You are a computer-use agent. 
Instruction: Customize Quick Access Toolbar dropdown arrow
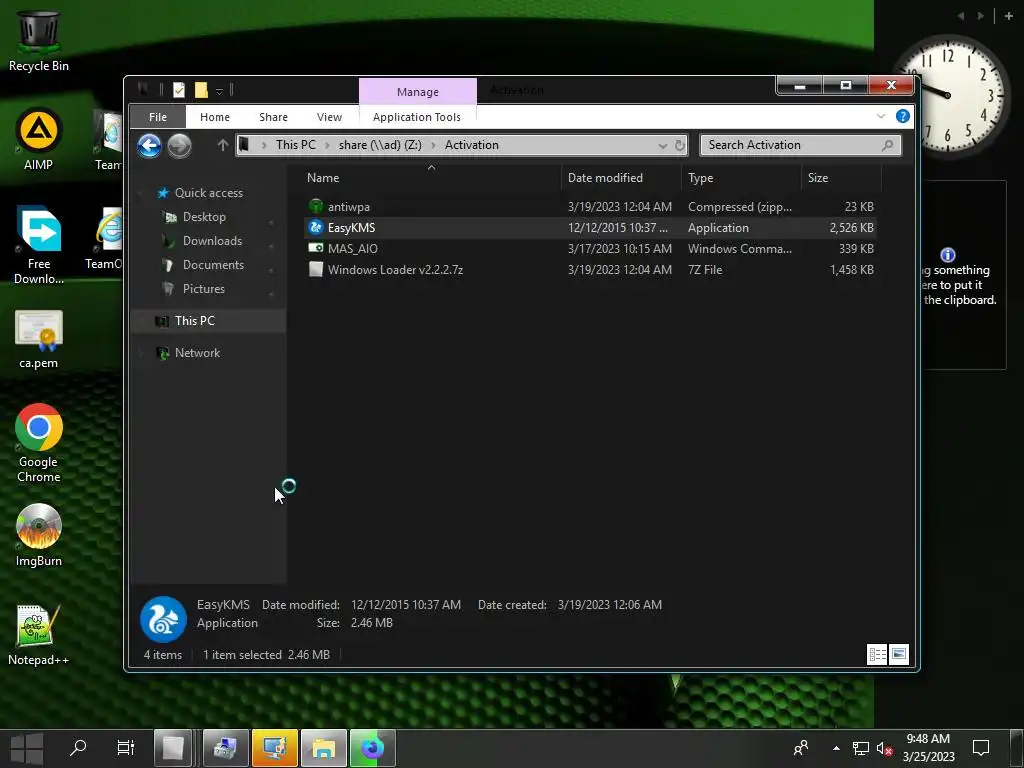tap(219, 91)
